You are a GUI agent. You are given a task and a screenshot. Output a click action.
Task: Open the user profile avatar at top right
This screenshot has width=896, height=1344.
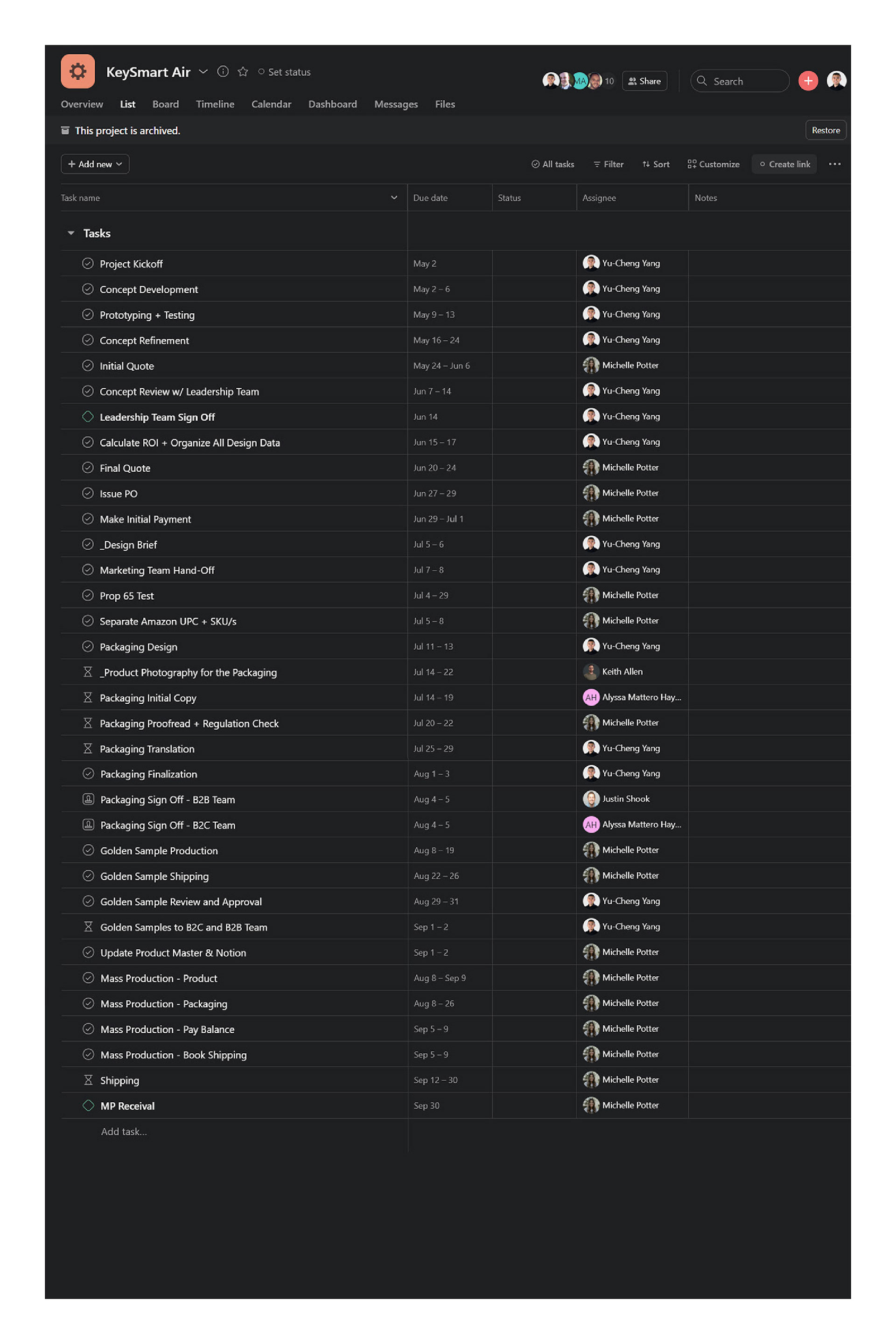point(837,81)
